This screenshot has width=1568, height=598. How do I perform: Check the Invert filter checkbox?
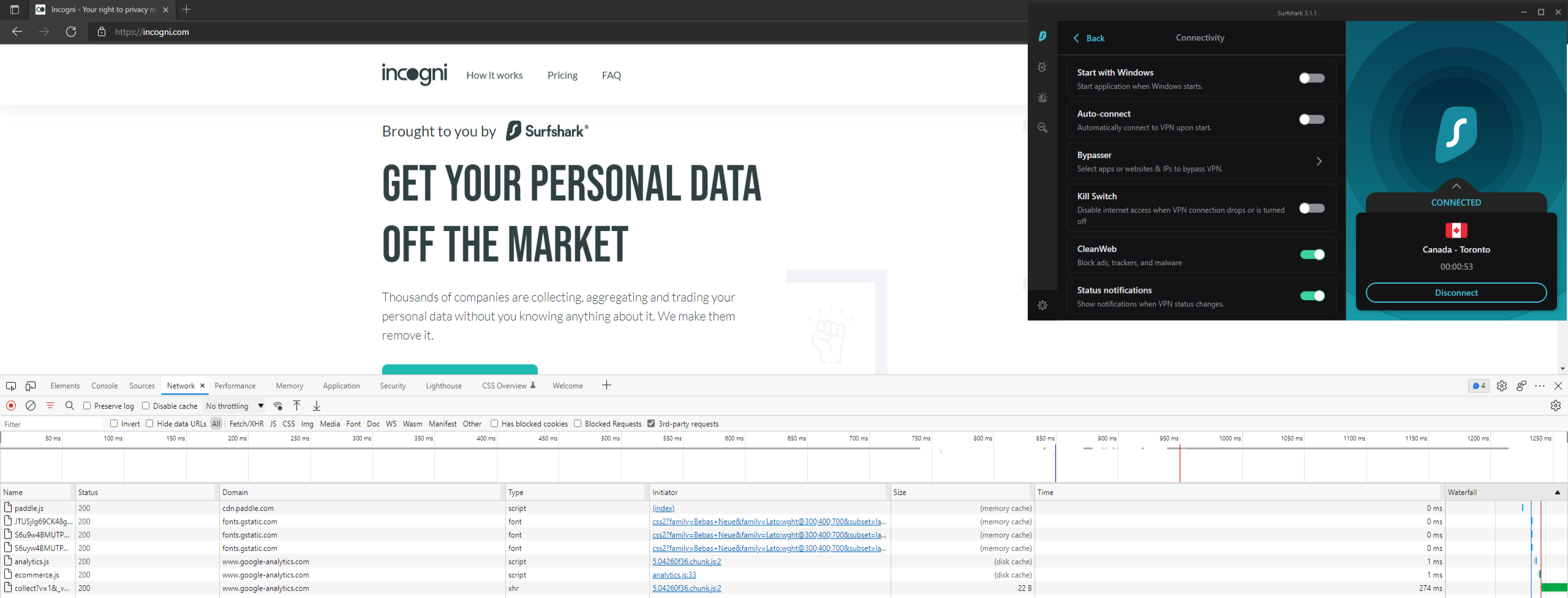click(x=114, y=423)
